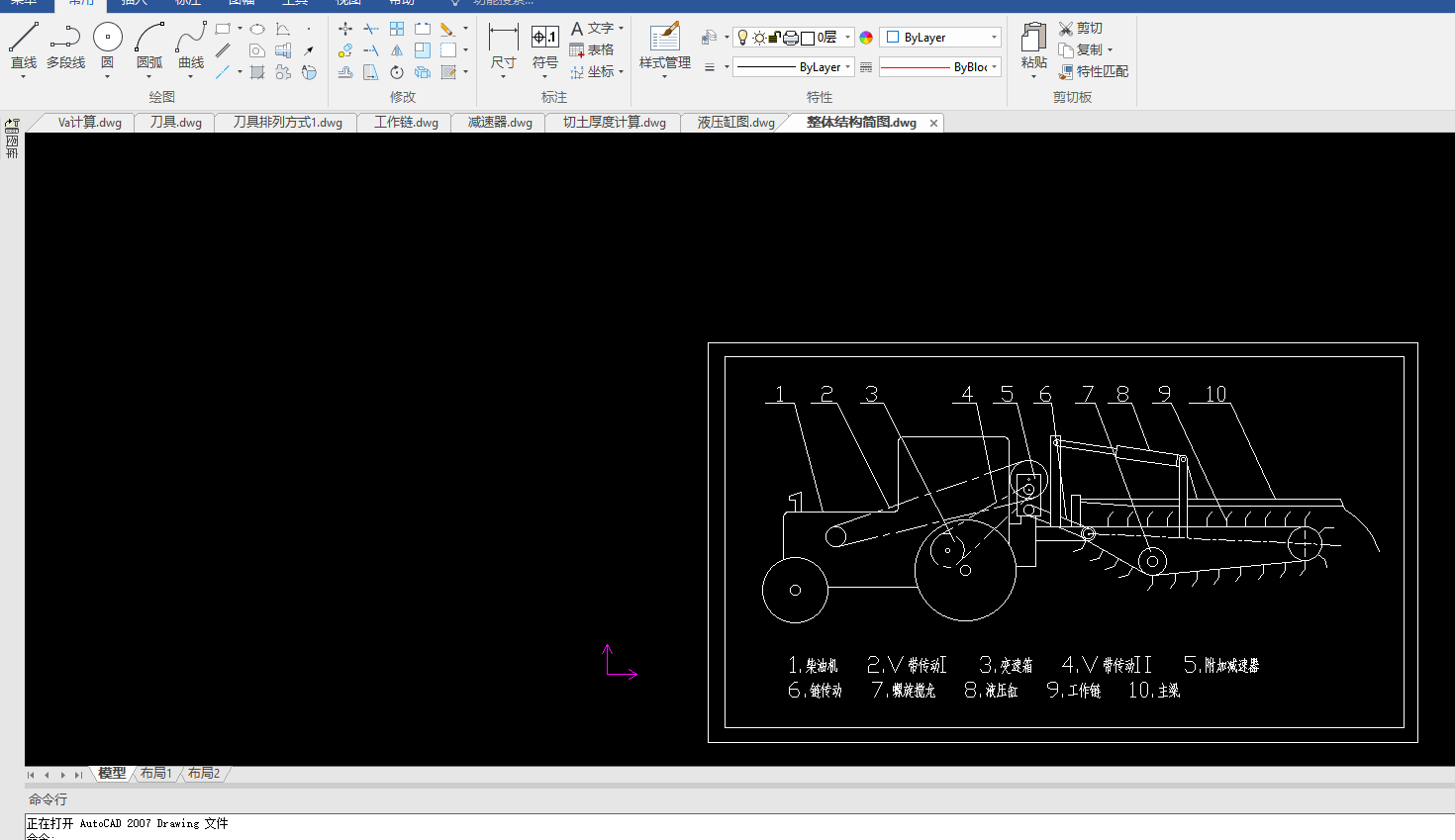Toggle the layer freeze sun icon
The height and width of the screenshot is (840, 1455).
[758, 38]
